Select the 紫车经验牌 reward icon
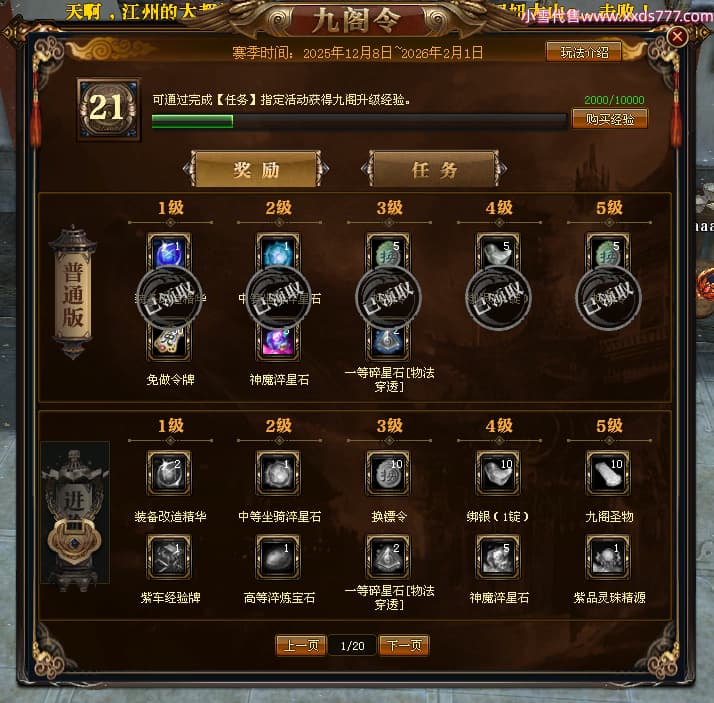Image resolution: width=714 pixels, height=703 pixels. [169, 557]
